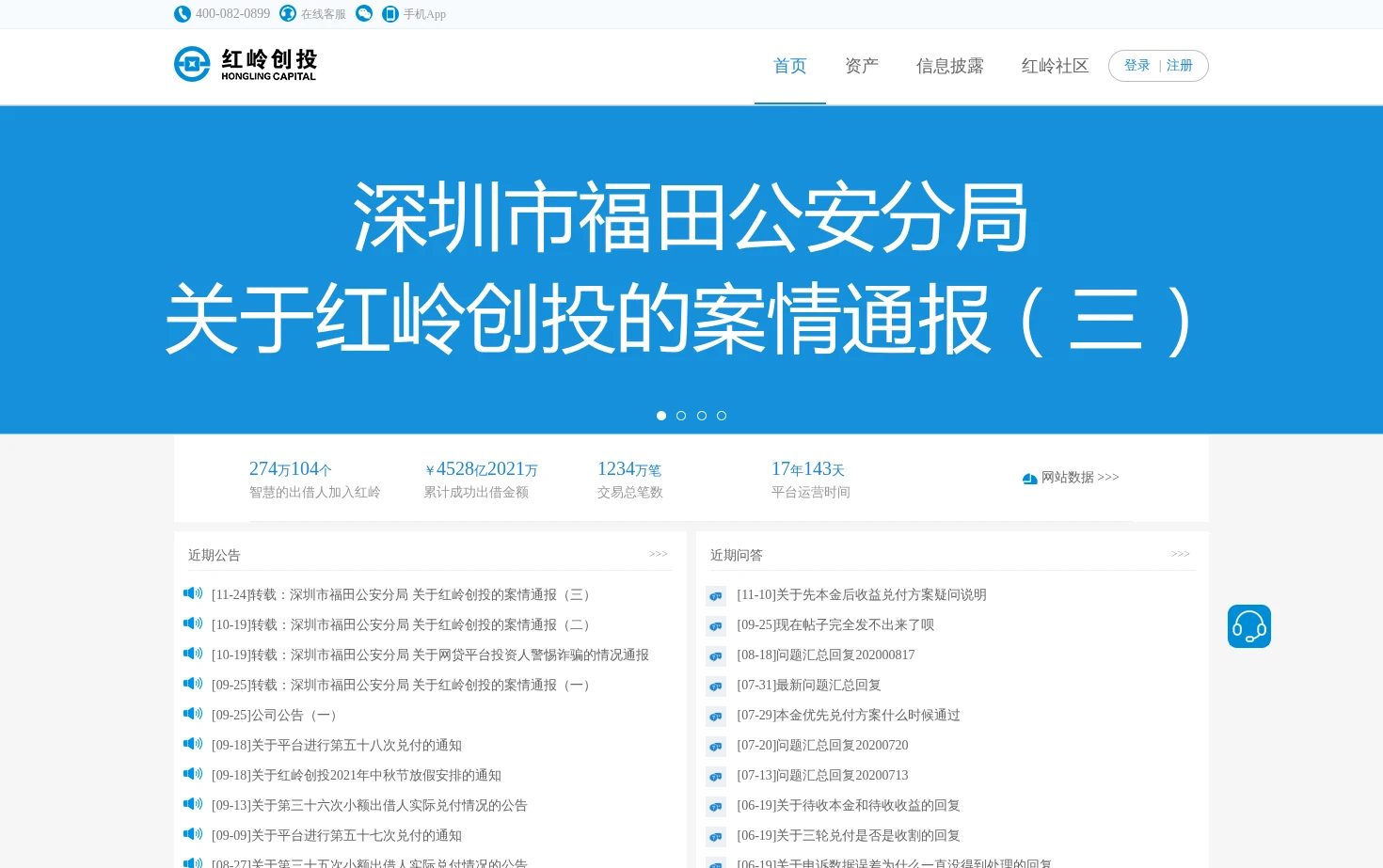The image size is (1383, 868).
Task: Open online customer service headset icon
Action: click(x=288, y=13)
